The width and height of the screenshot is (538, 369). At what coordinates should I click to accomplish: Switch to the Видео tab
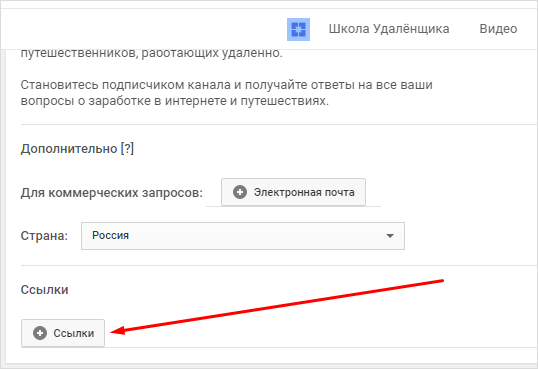pos(498,29)
